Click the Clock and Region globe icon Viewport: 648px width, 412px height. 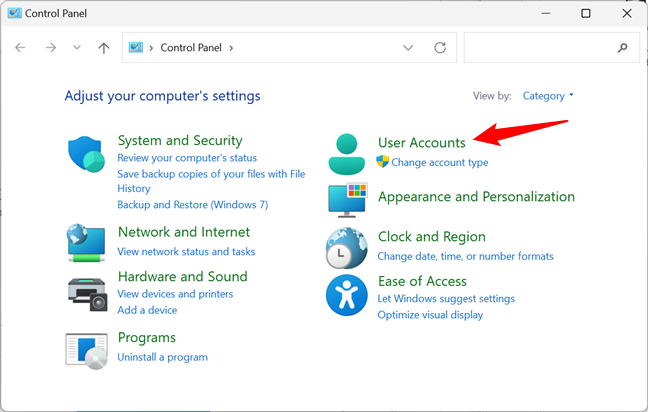click(347, 247)
